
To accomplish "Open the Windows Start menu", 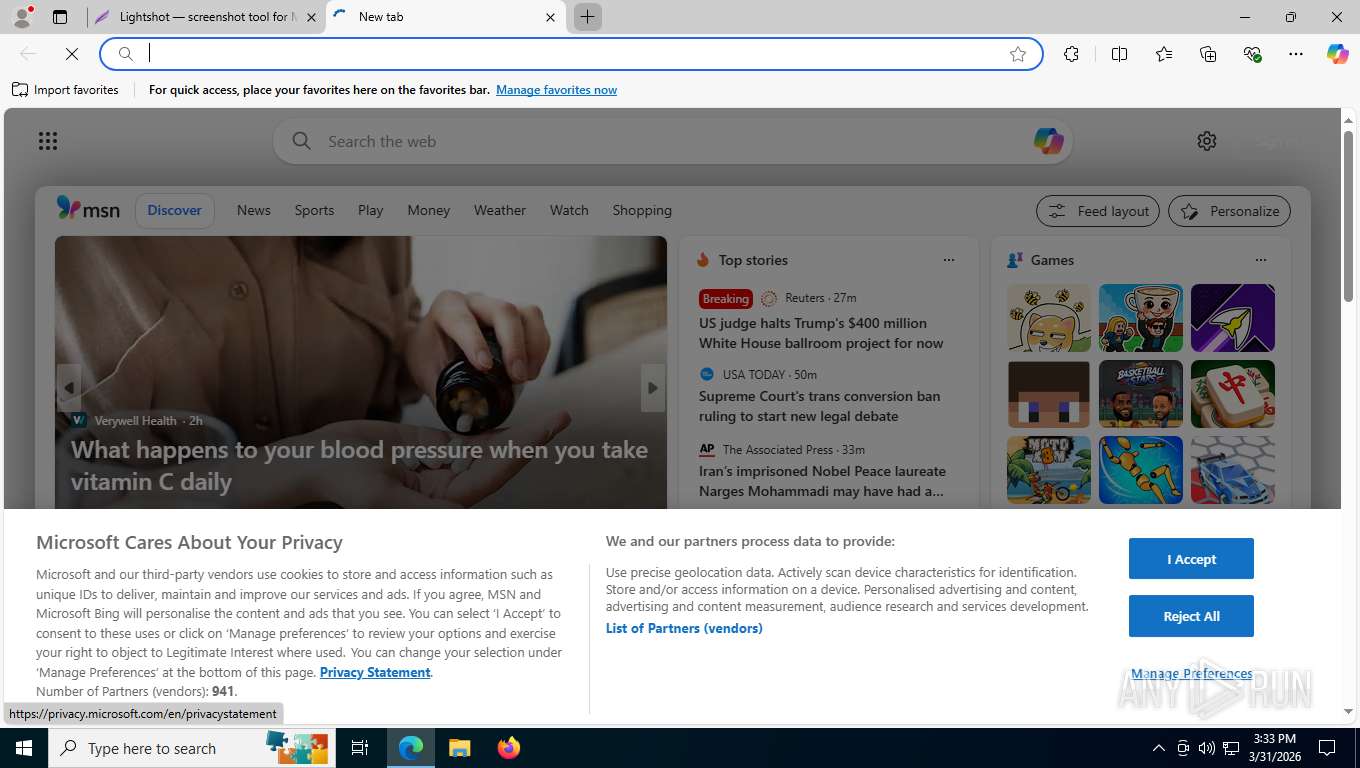I will (x=23, y=748).
